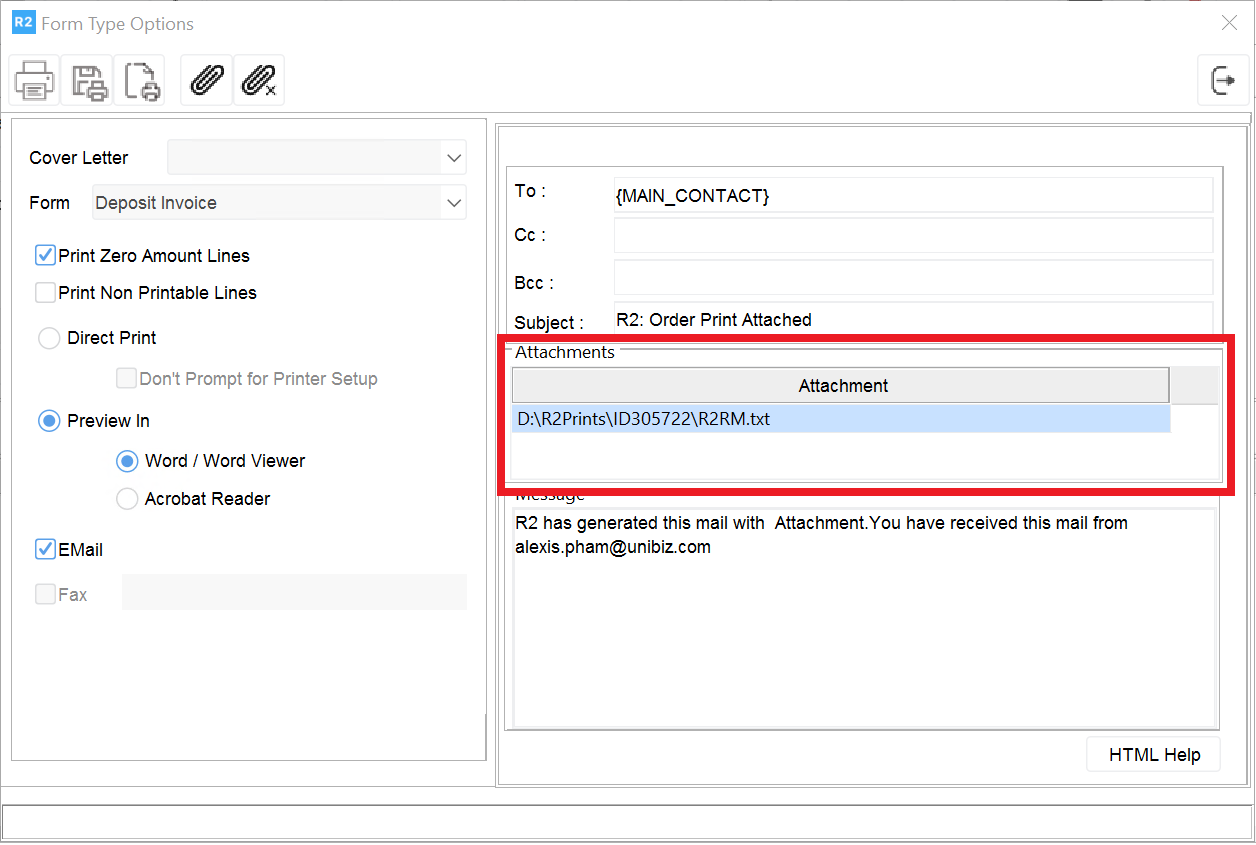This screenshot has height=845, width=1256.
Task: Open HTML Help
Action: coord(1153,755)
